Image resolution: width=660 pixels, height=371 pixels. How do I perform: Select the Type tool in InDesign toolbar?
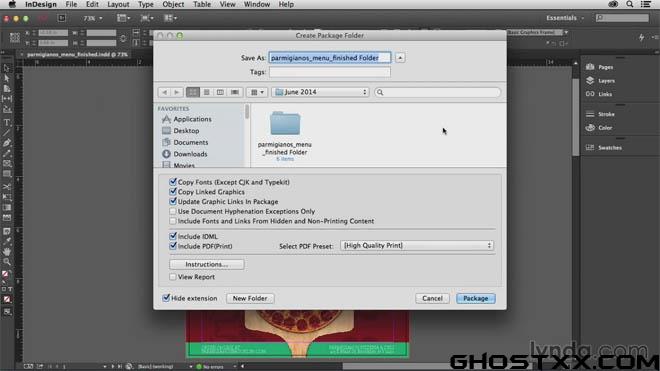click(7, 123)
